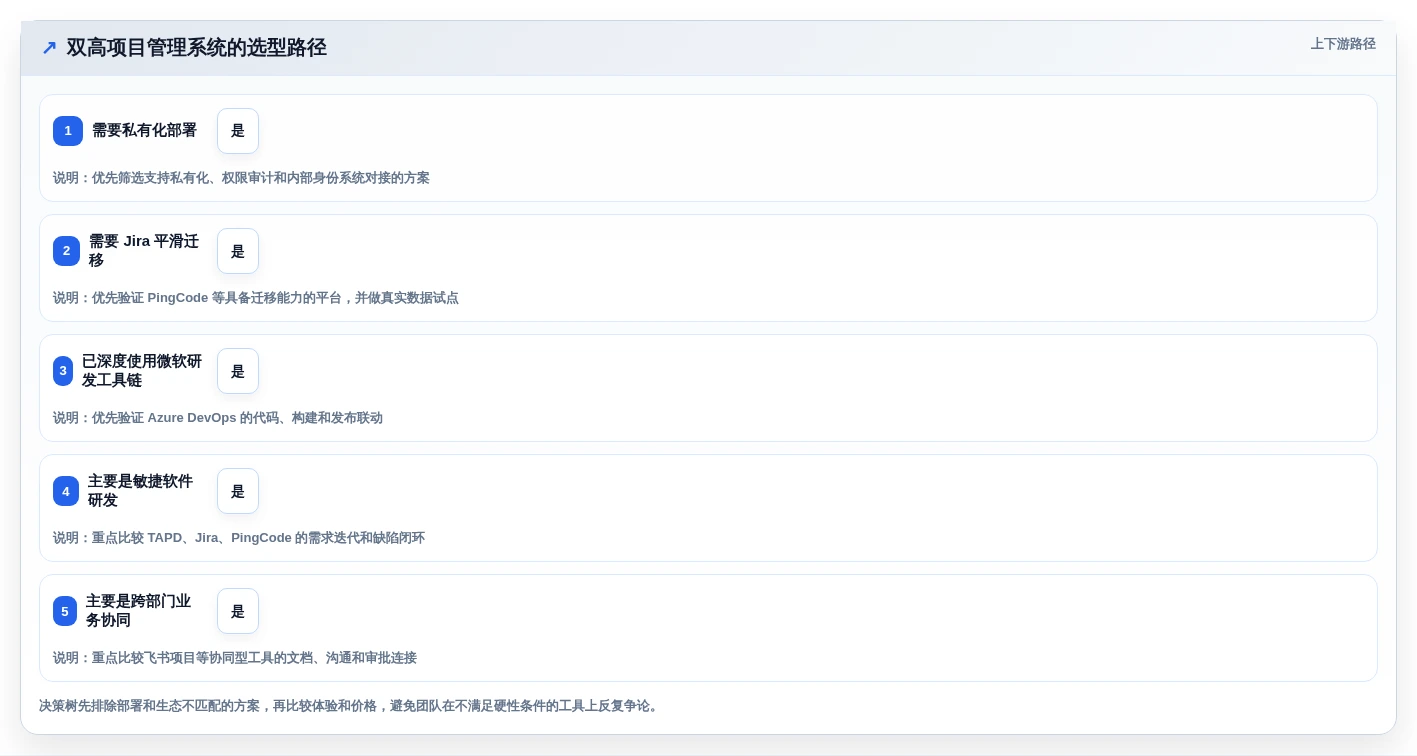Click the footer text starting 决策树先排除
1417x756 pixels.
(350, 706)
